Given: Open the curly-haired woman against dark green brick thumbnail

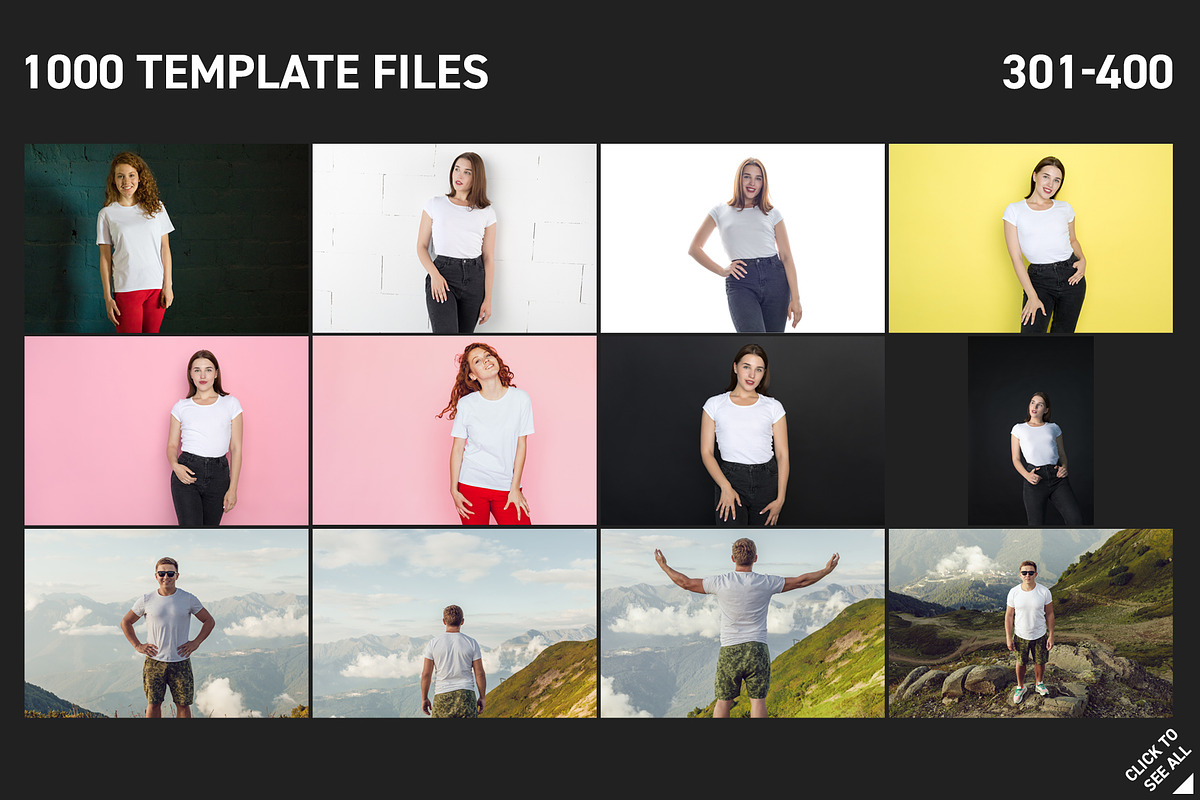Looking at the screenshot, I should 166,238.
